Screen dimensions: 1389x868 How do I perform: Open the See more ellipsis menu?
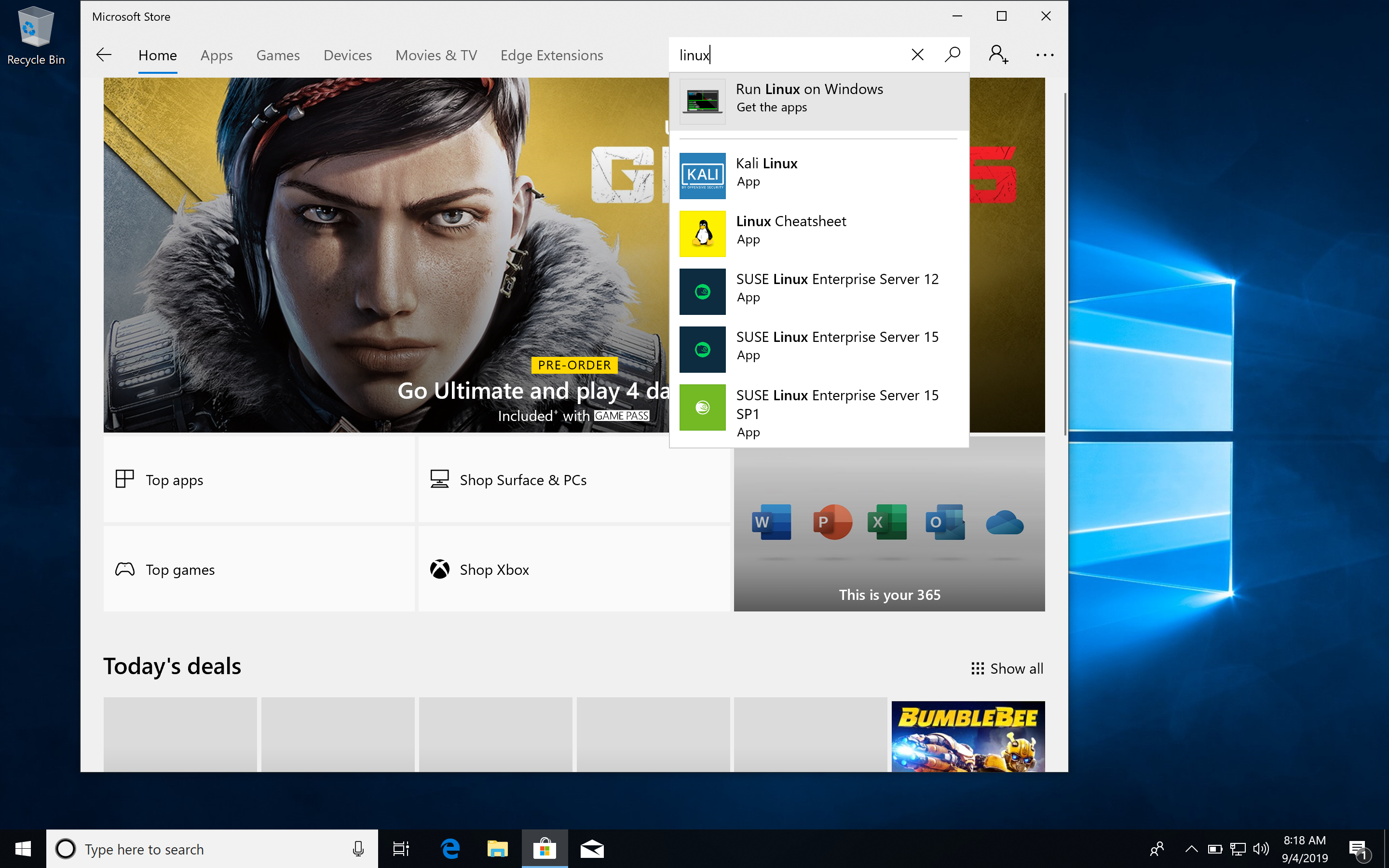pos(1045,55)
